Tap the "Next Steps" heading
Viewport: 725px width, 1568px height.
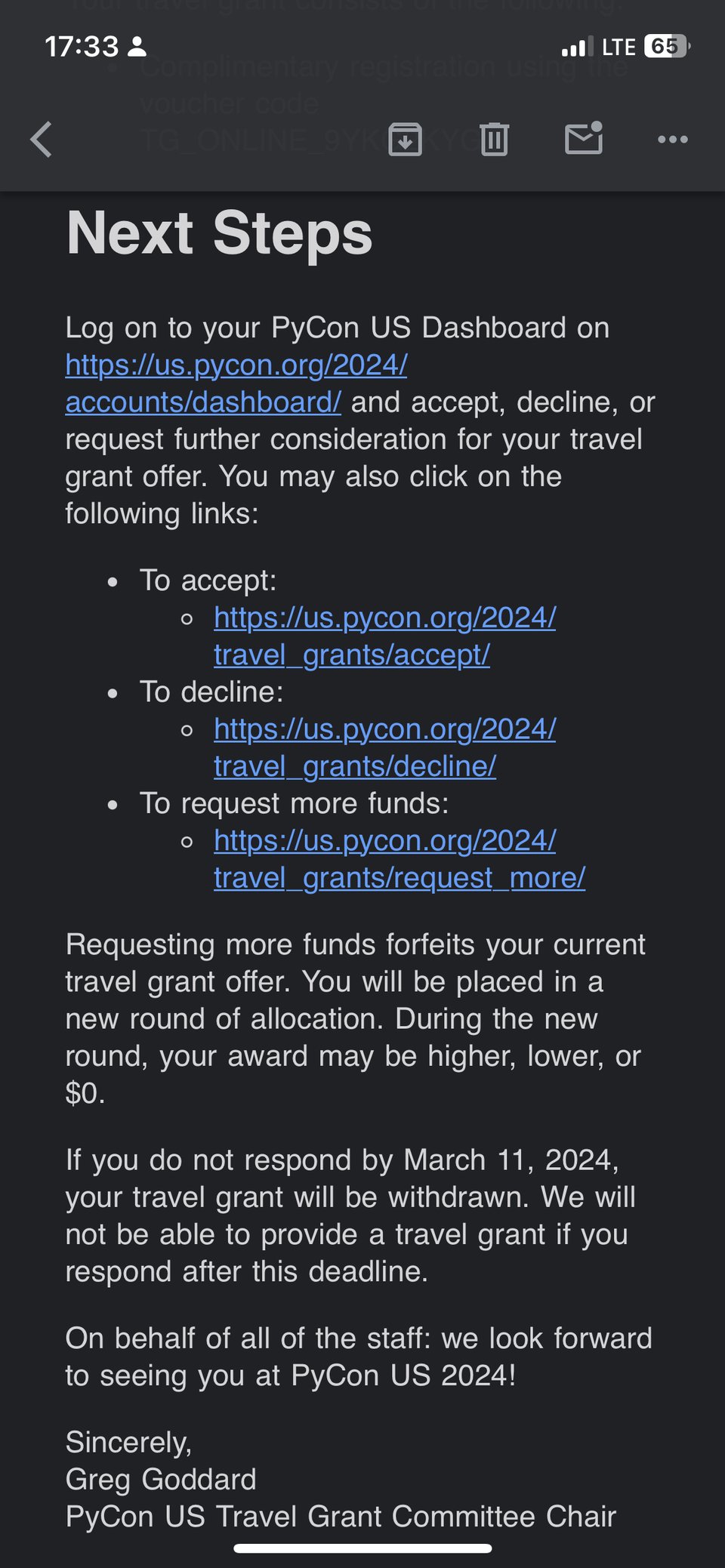tap(219, 233)
